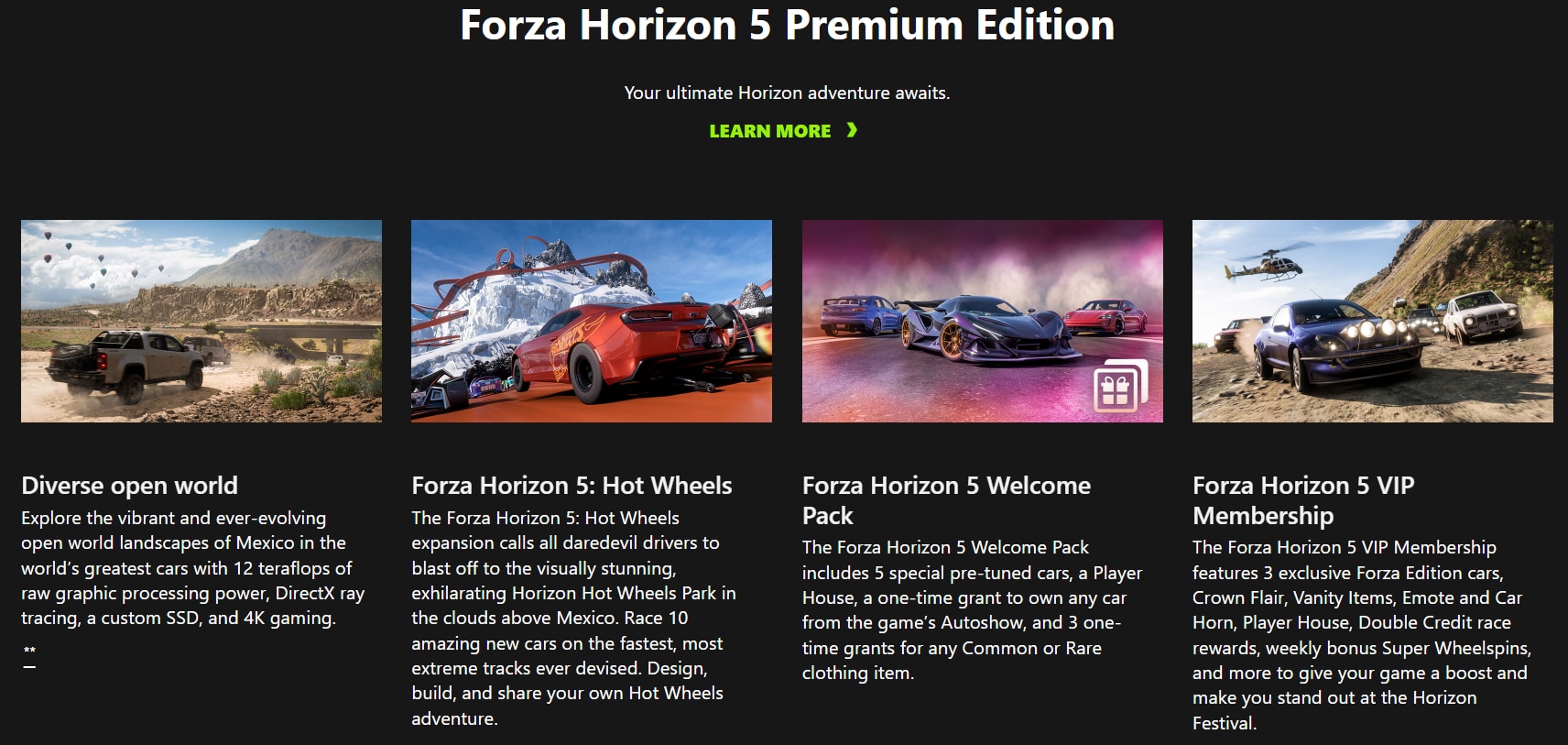This screenshot has height=745, width=1568.
Task: Open the Forza Horizon 5 VIP Membership heading
Action: (1303, 500)
